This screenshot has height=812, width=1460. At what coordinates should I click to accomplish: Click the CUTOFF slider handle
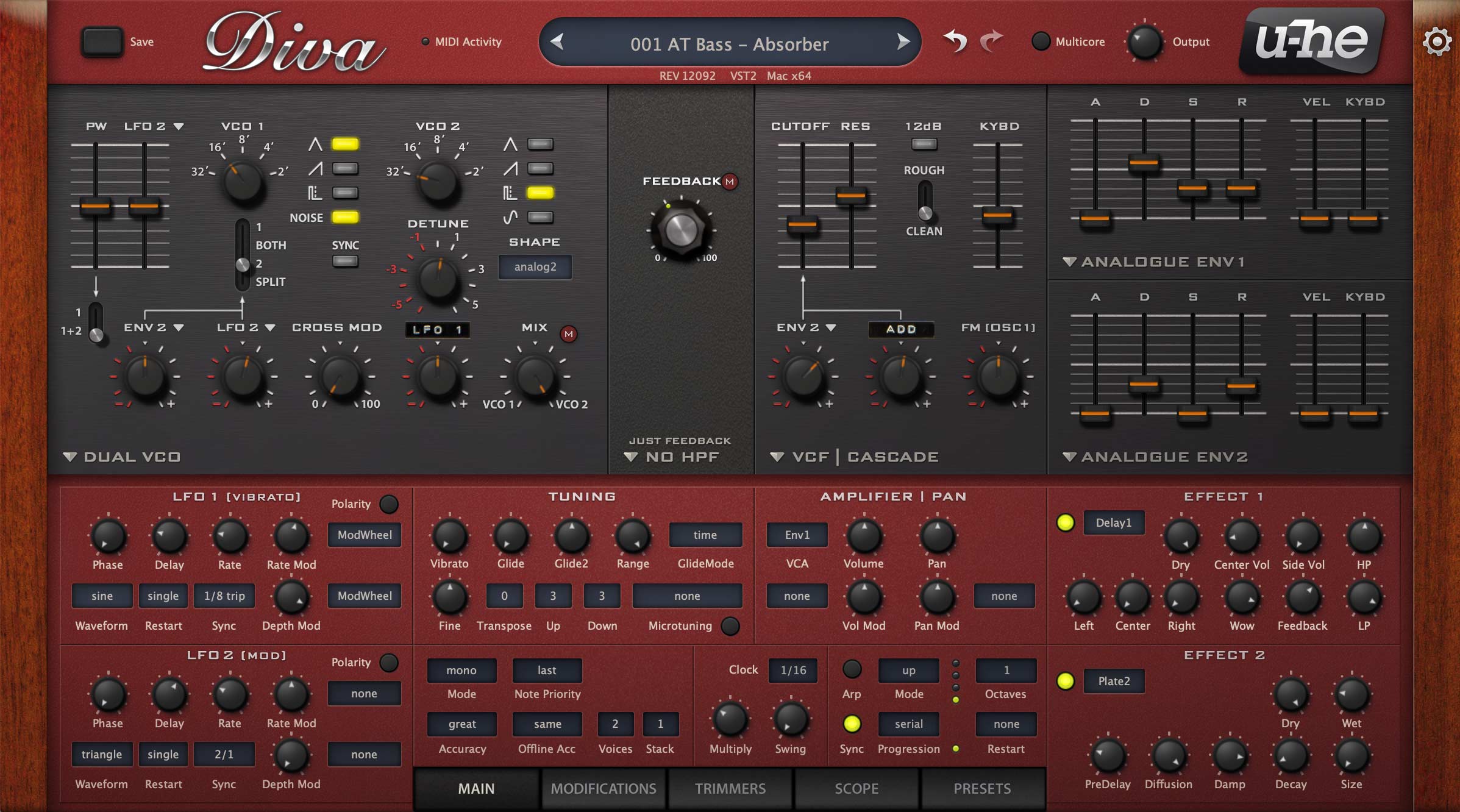802,224
